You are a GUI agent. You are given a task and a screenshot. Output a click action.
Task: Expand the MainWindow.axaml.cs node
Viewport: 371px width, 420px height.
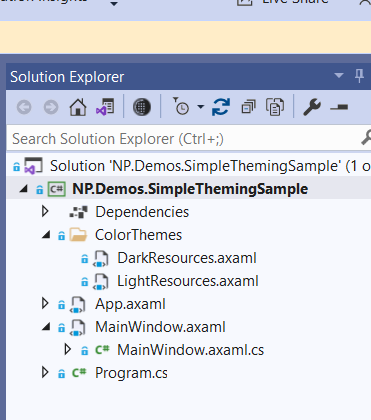68,349
